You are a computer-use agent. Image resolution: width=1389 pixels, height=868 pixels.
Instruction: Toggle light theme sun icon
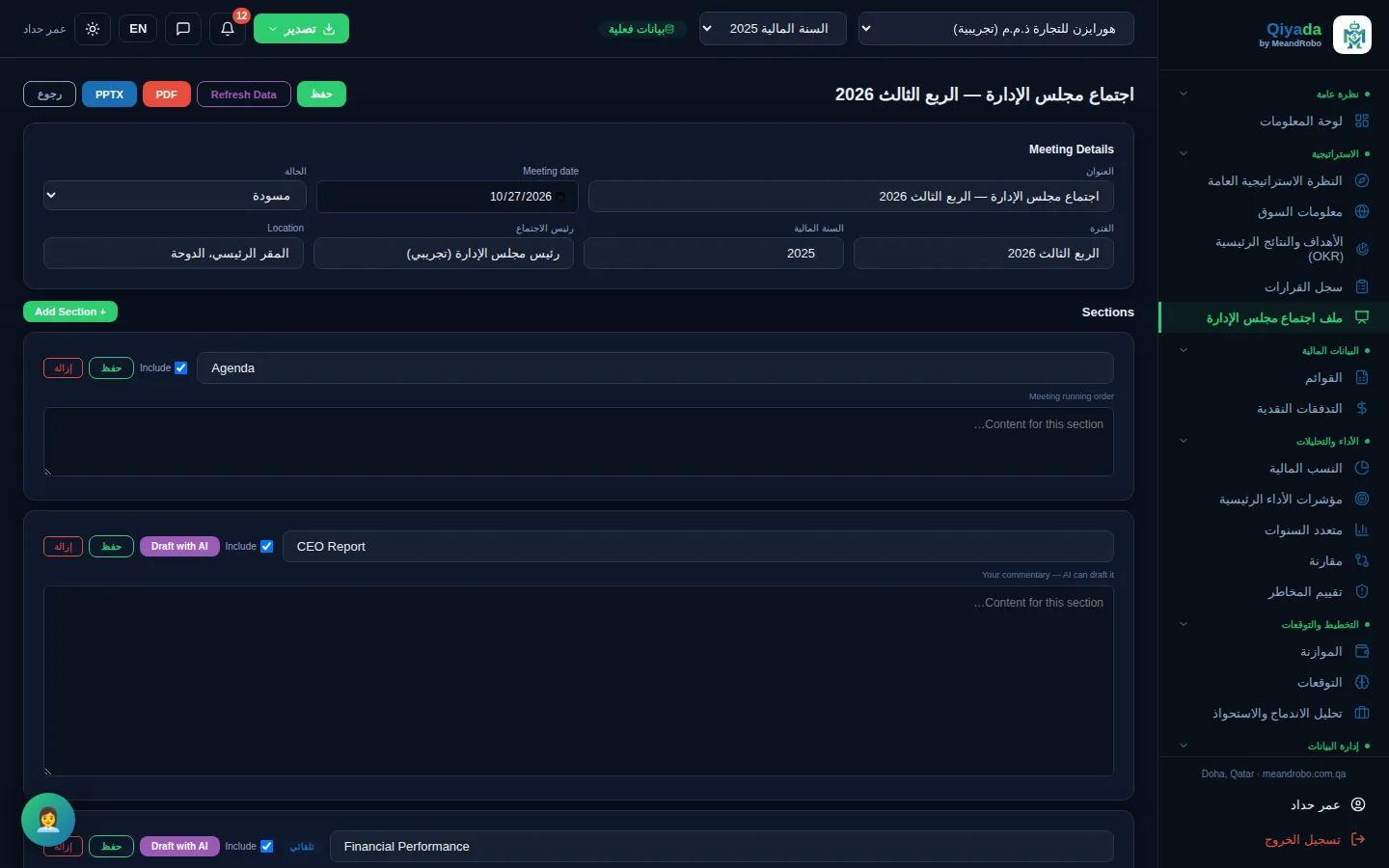tap(93, 29)
